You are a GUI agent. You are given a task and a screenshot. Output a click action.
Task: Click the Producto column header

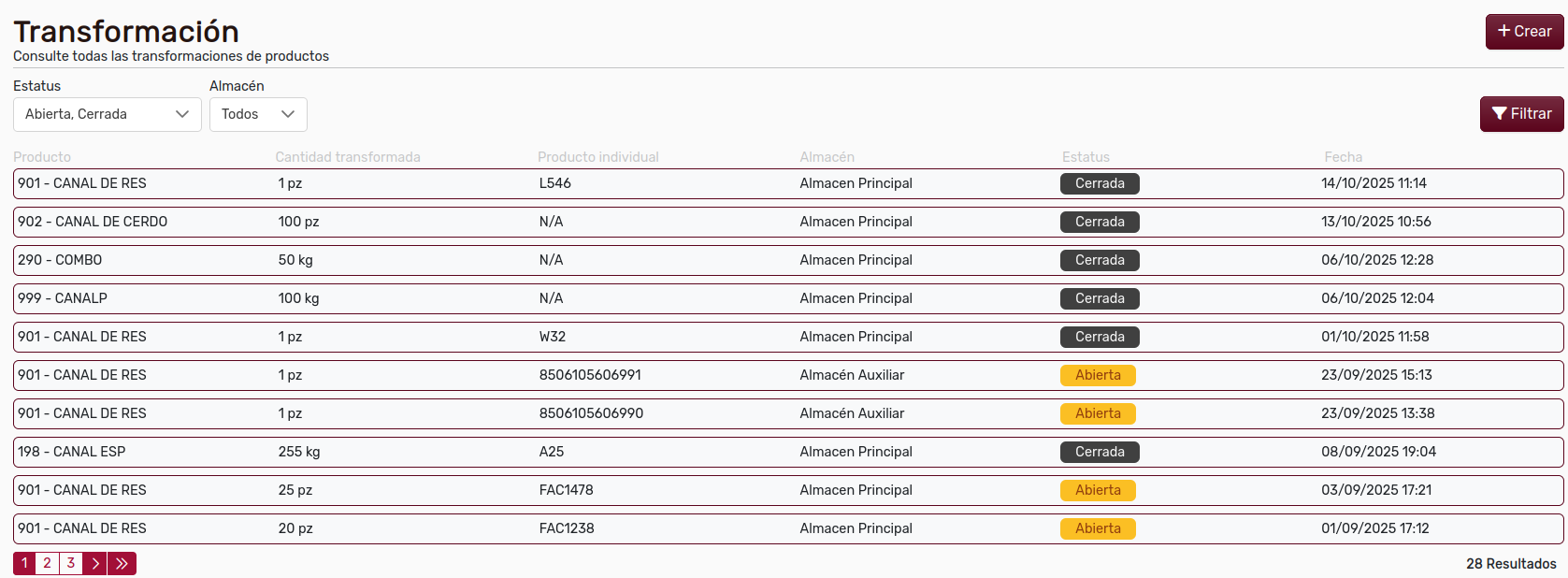(x=42, y=157)
